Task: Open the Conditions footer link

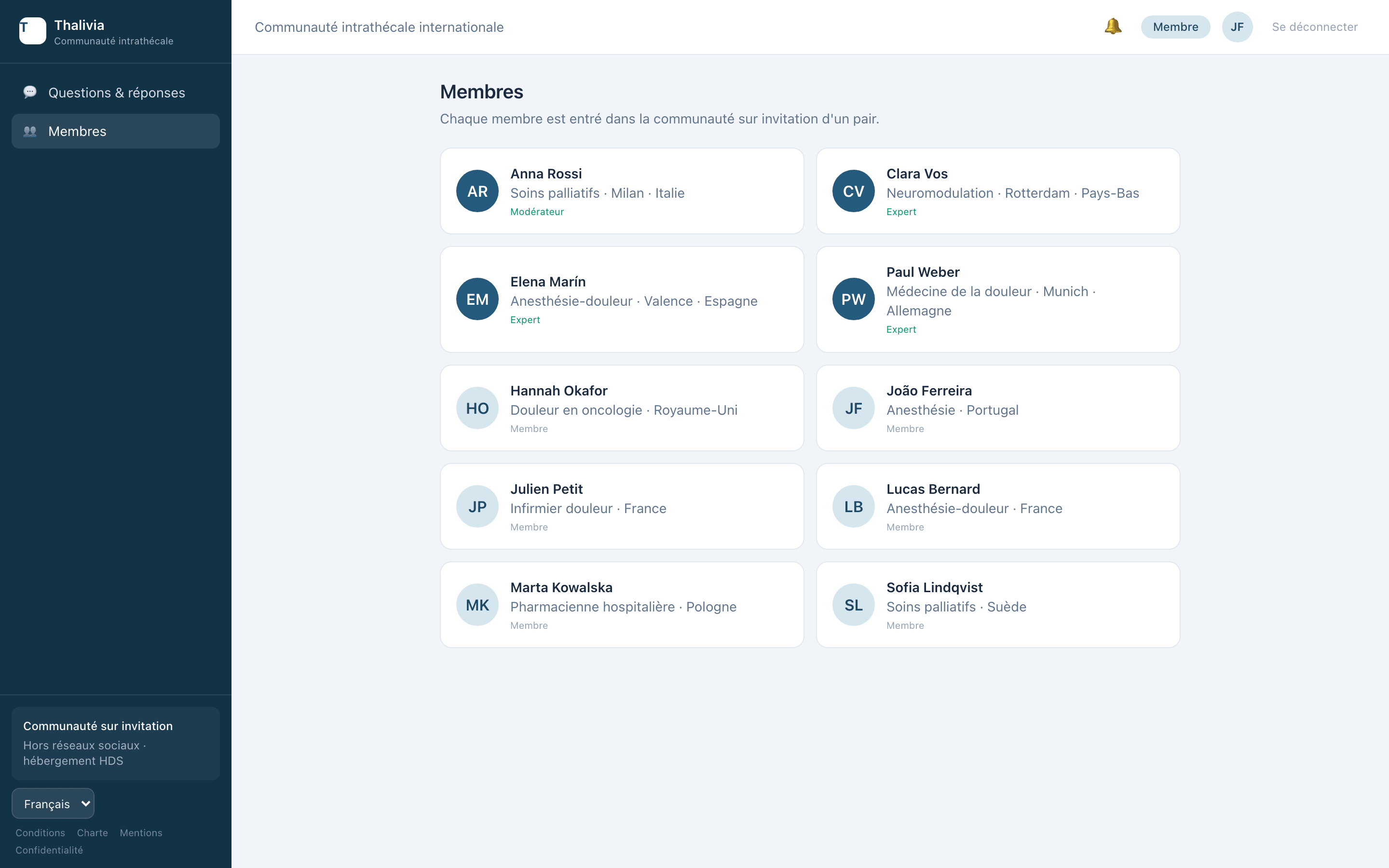Action: pyautogui.click(x=40, y=833)
